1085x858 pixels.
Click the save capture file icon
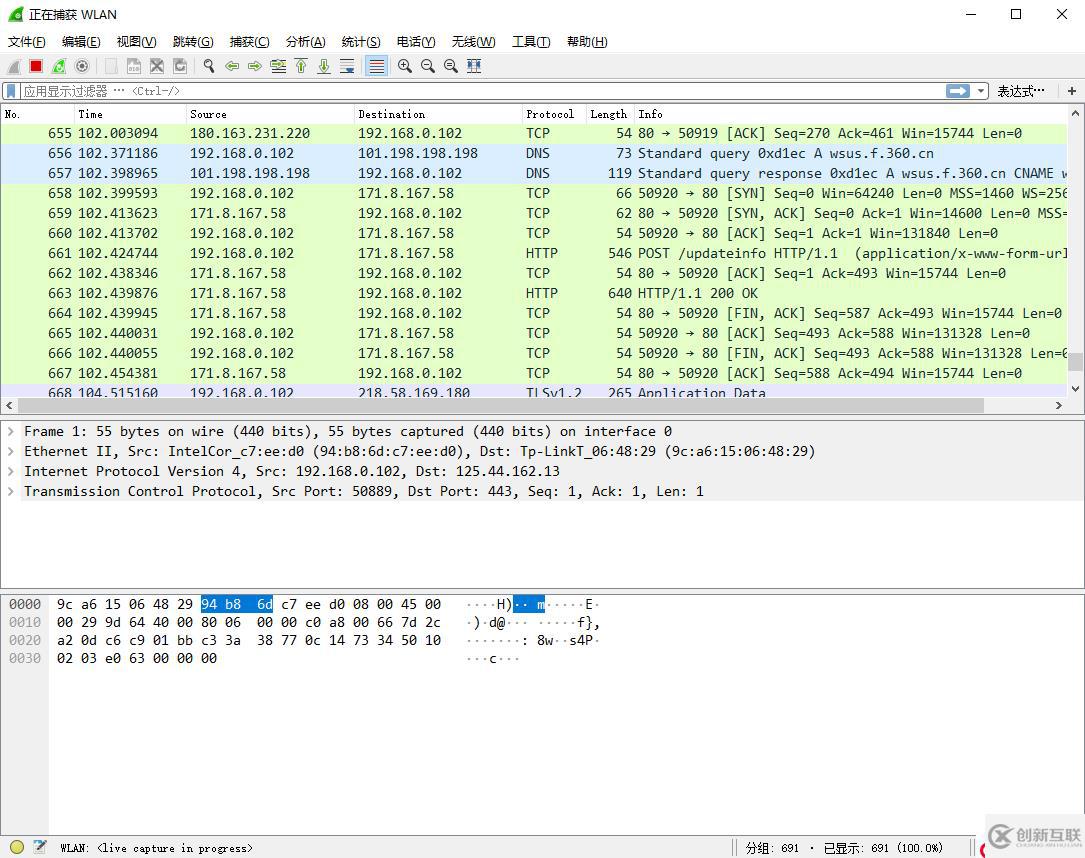click(x=134, y=66)
